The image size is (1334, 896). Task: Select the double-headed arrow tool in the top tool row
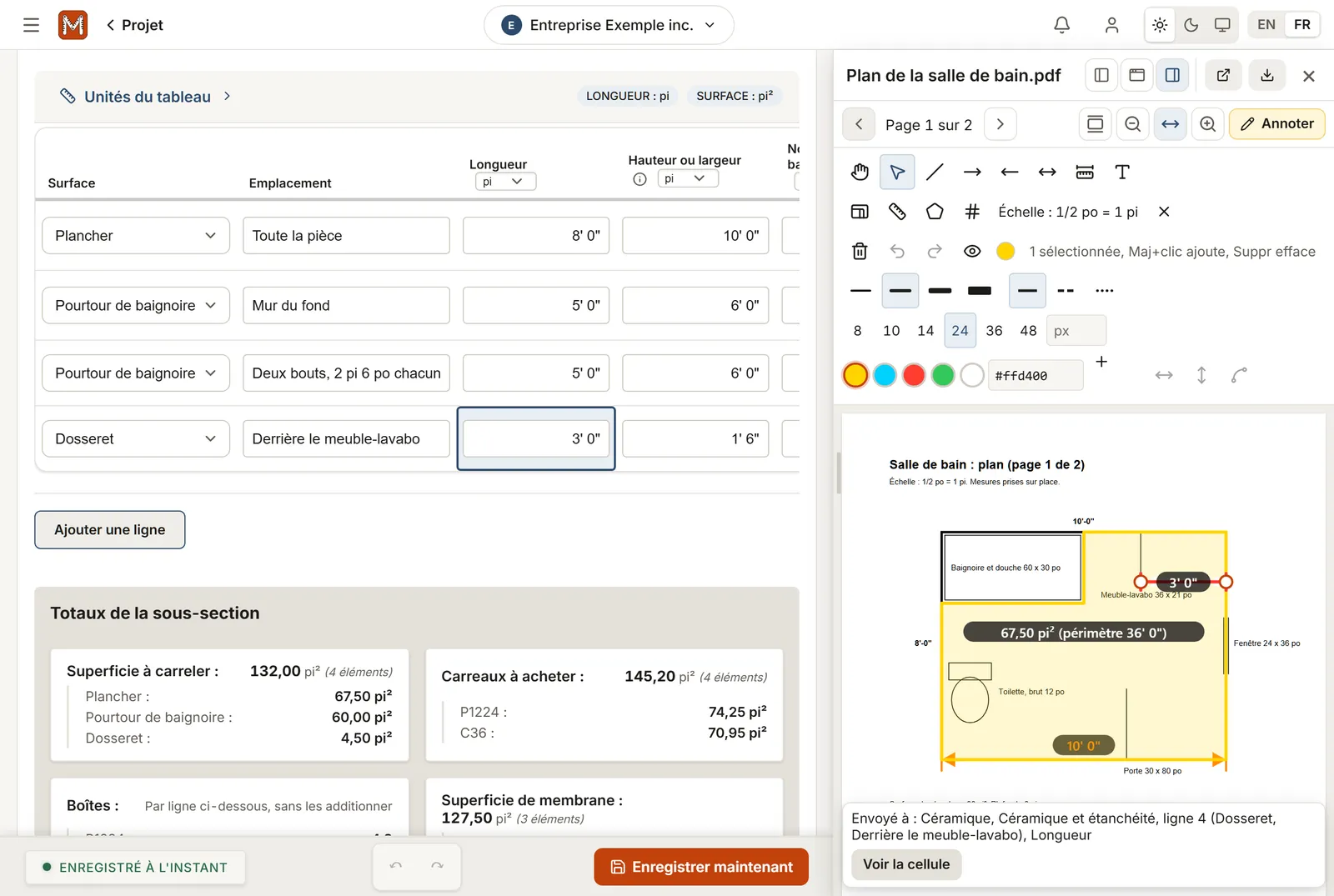coord(1047,172)
